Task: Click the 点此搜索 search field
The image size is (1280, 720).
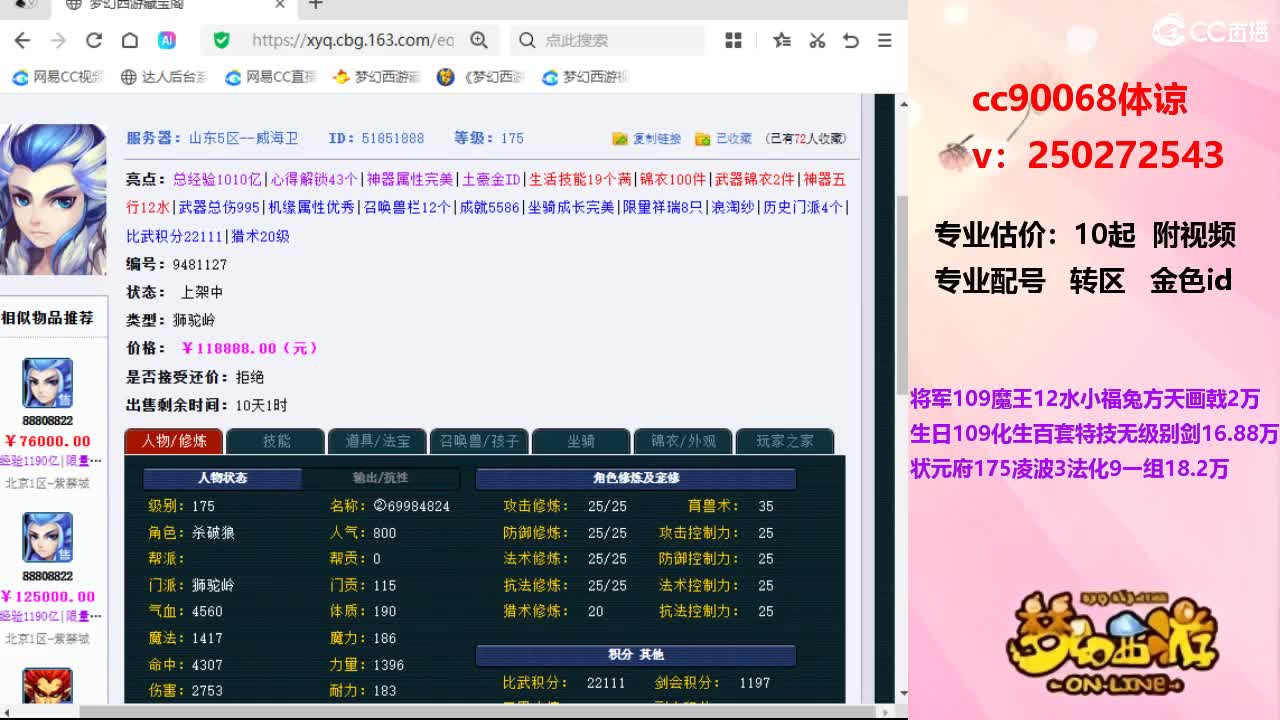Action: [608, 40]
